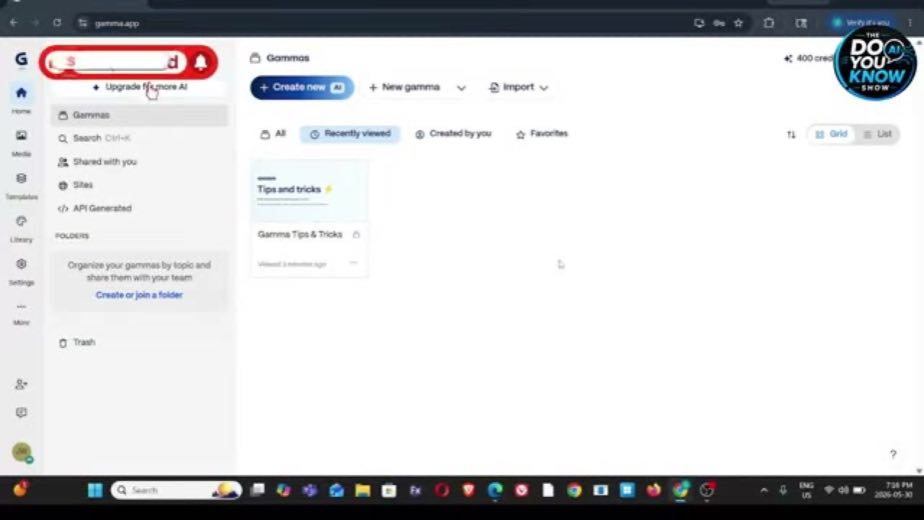The width and height of the screenshot is (924, 520).
Task: Open the feedback chat icon
Action: [21, 413]
